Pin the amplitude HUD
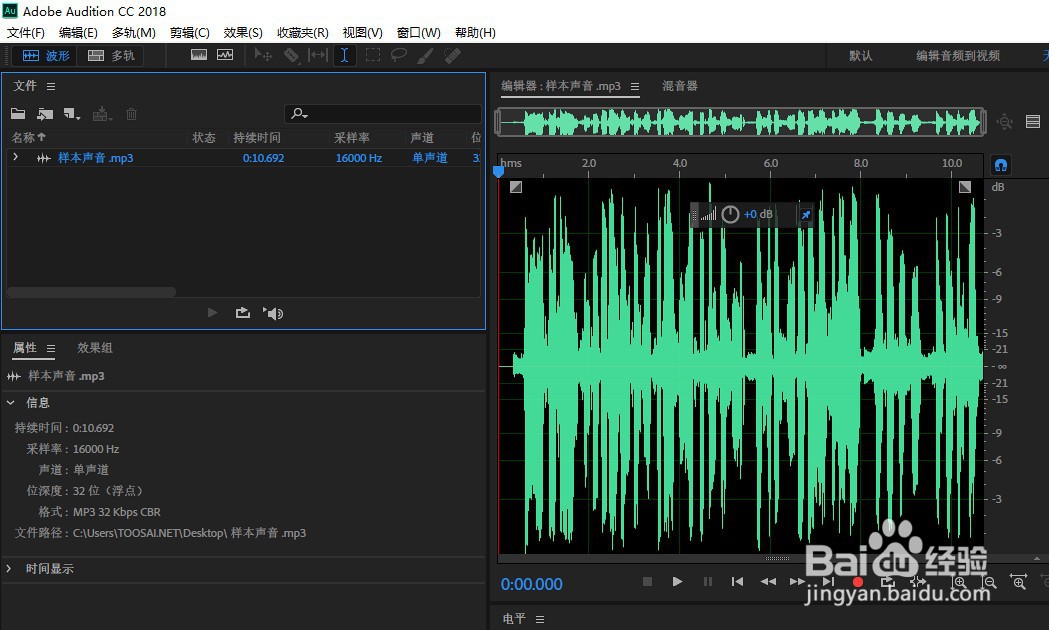The width and height of the screenshot is (1049, 630). coord(806,215)
